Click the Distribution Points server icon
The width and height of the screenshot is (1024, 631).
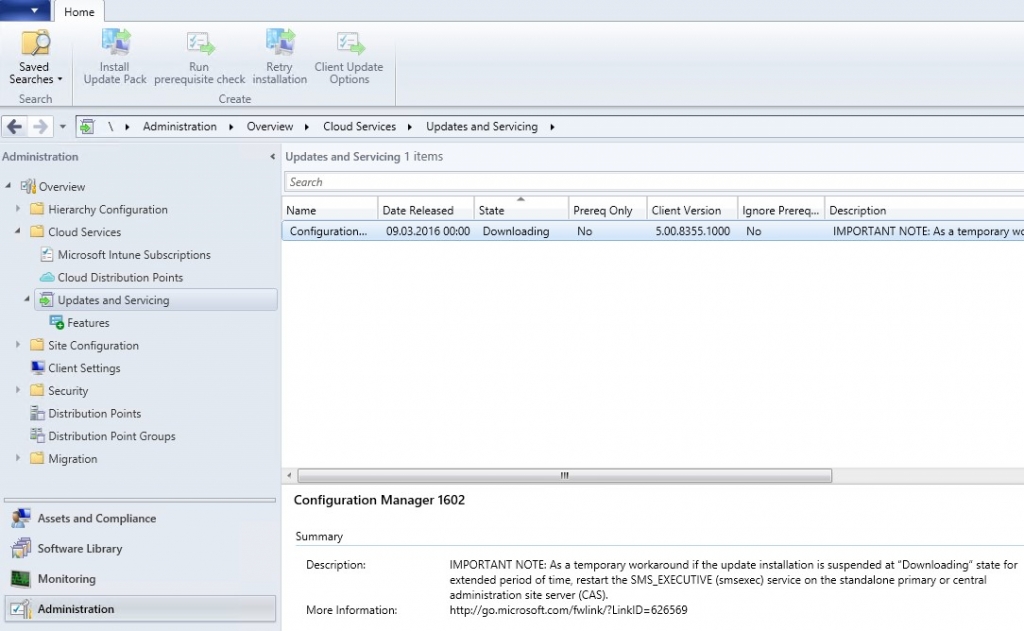(x=37, y=413)
